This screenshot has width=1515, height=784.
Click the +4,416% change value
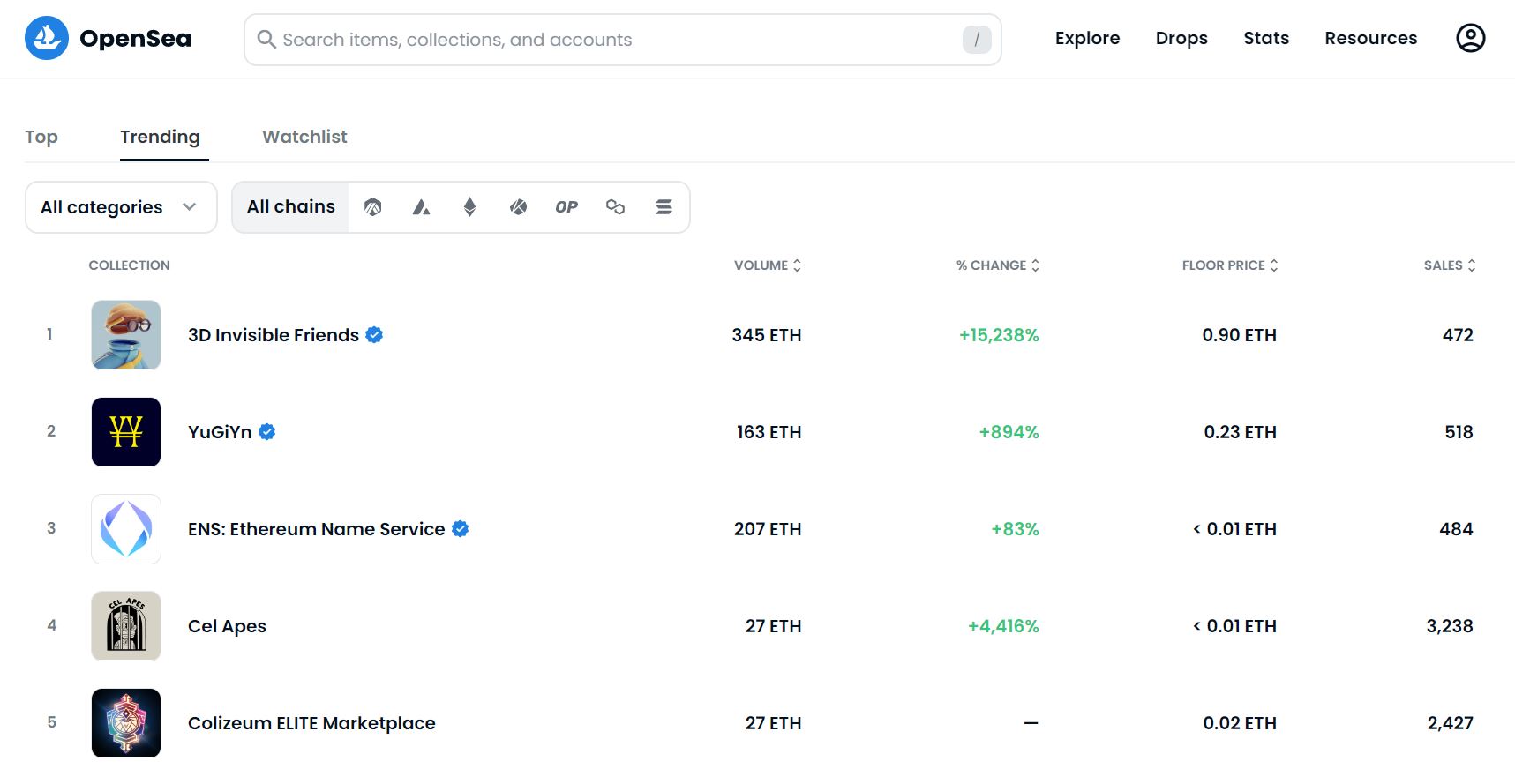pos(1003,626)
